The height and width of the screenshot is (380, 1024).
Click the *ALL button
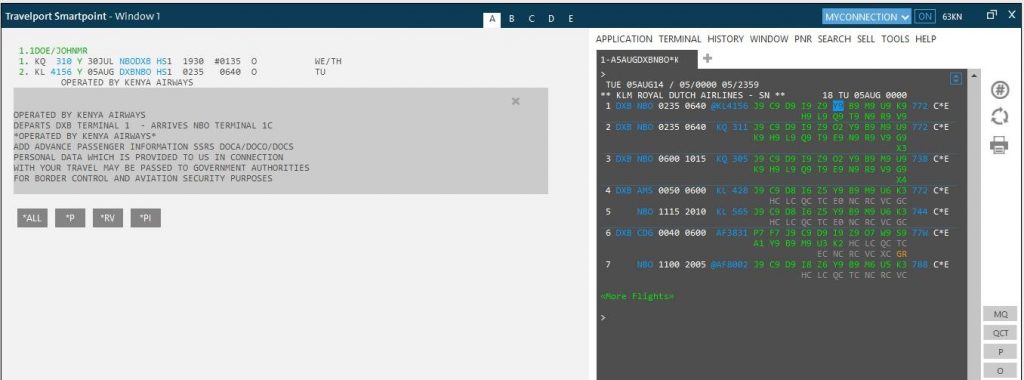[33, 219]
